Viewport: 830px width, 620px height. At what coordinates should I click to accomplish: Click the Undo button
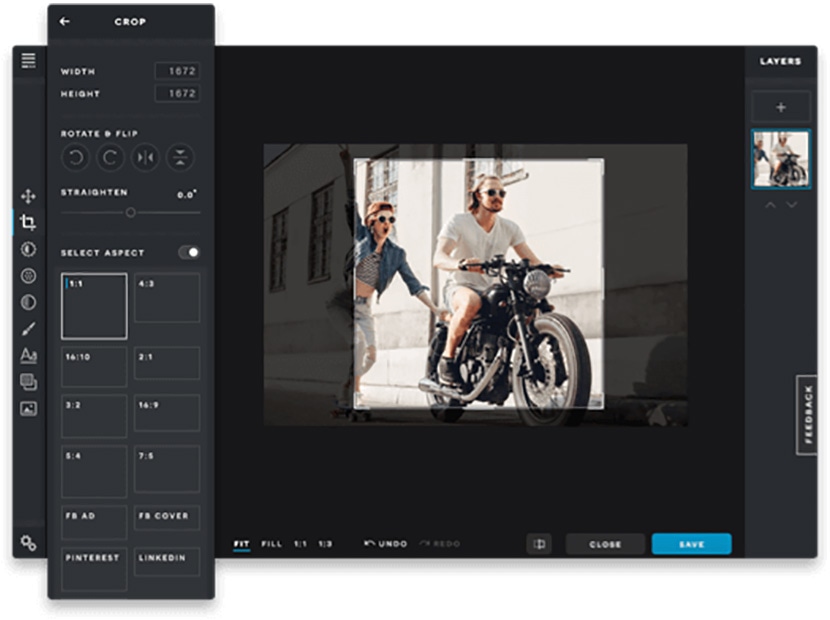point(386,544)
